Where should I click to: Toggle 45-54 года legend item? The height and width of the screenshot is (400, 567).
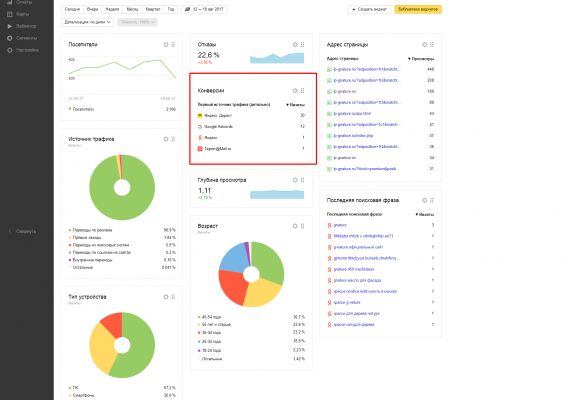pyautogui.click(x=210, y=317)
